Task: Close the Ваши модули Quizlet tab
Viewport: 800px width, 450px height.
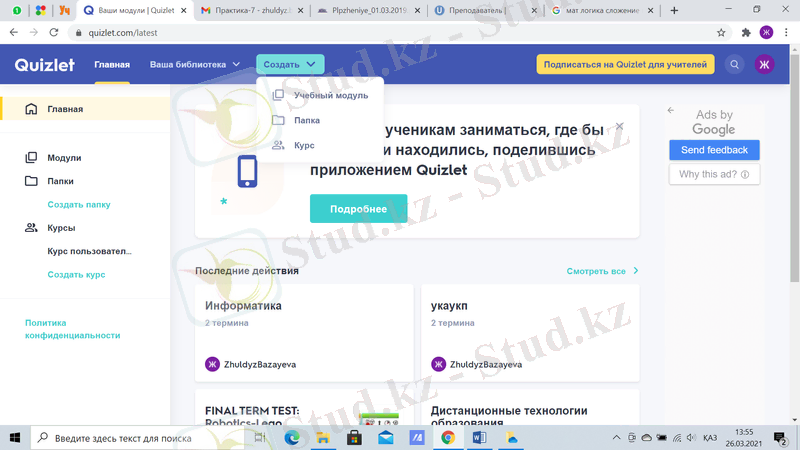Action: tap(184, 10)
